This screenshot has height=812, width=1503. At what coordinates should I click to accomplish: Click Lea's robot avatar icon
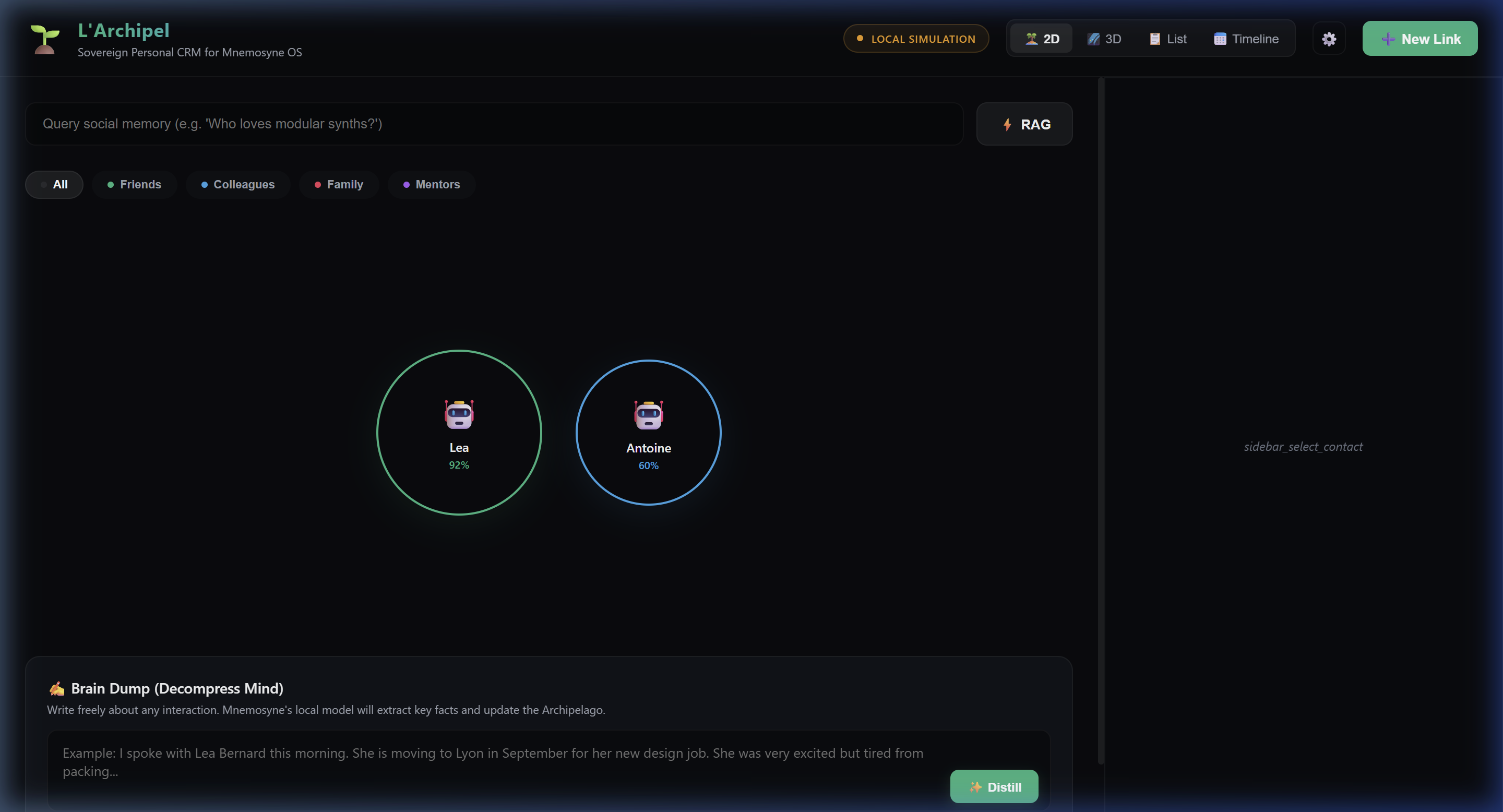coord(459,414)
